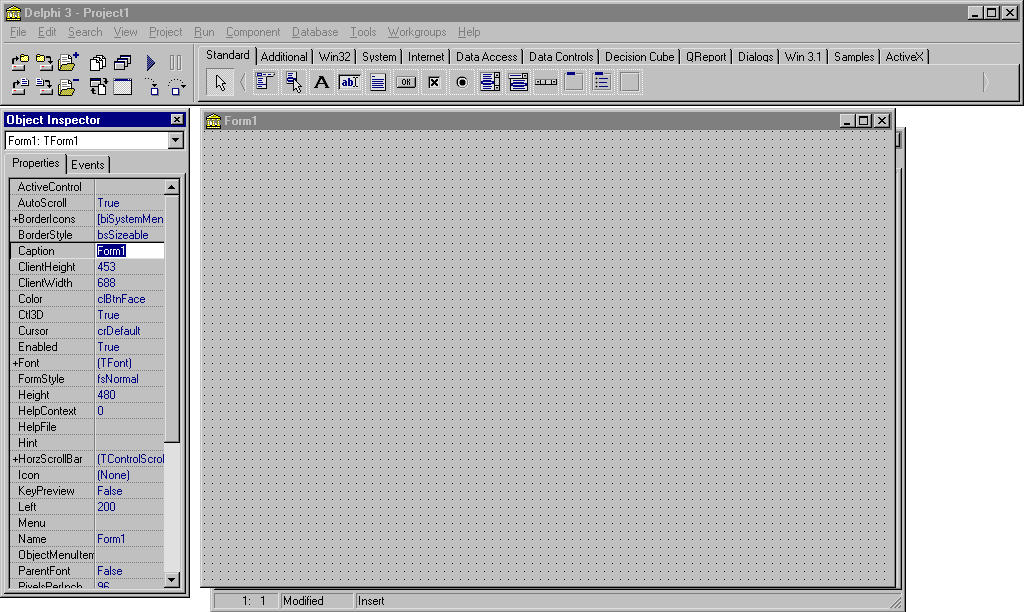Click the Trace Into debug icon

[152, 87]
